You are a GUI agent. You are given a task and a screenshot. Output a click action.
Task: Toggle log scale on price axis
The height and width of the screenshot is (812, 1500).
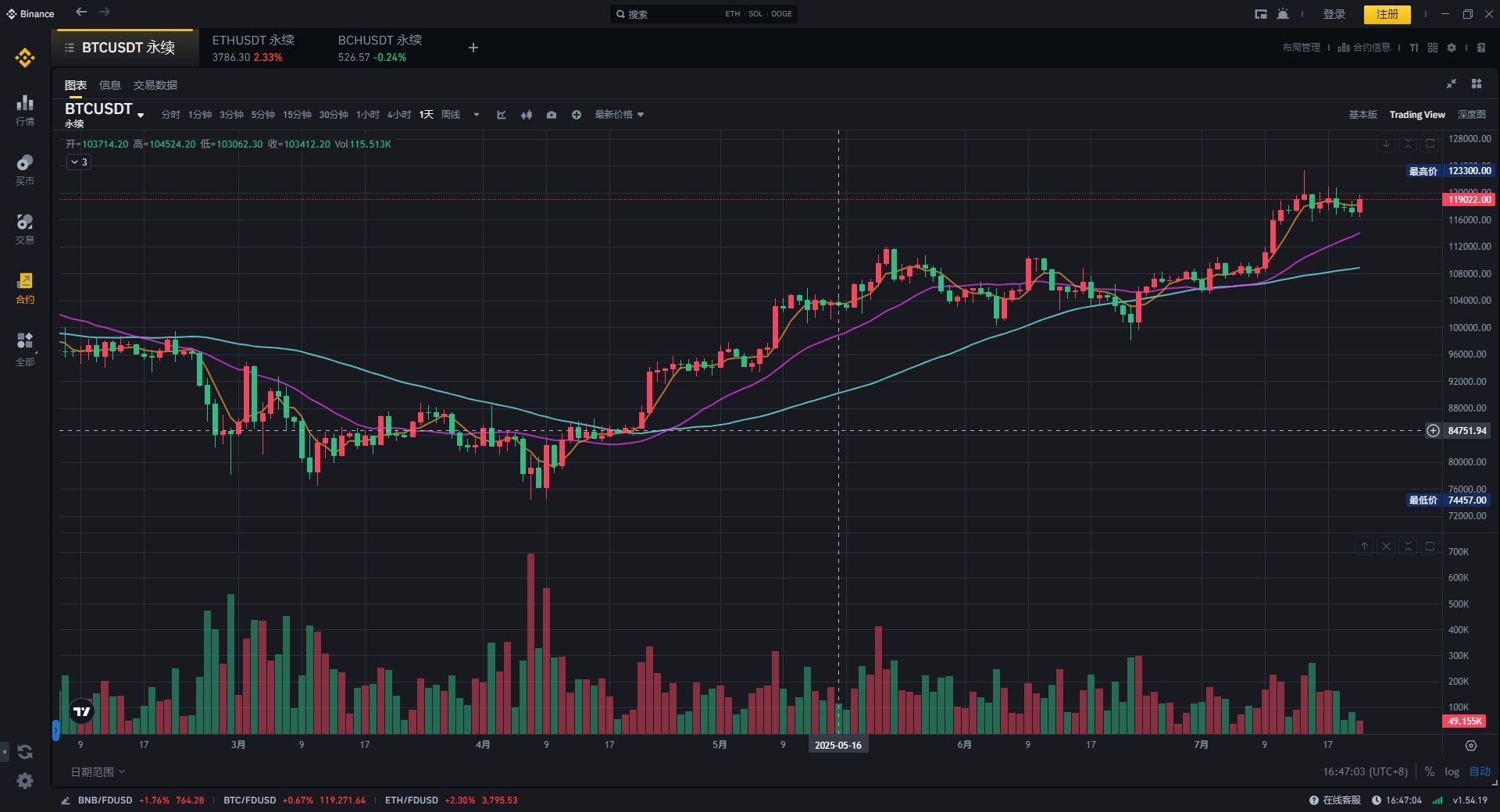coord(1452,771)
